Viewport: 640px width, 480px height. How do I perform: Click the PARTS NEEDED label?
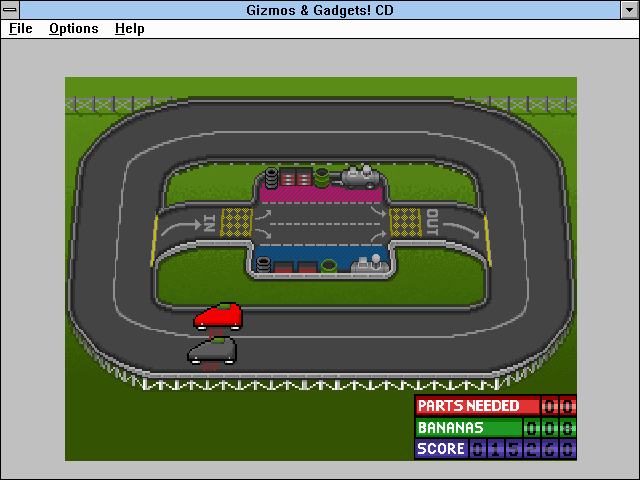click(469, 406)
